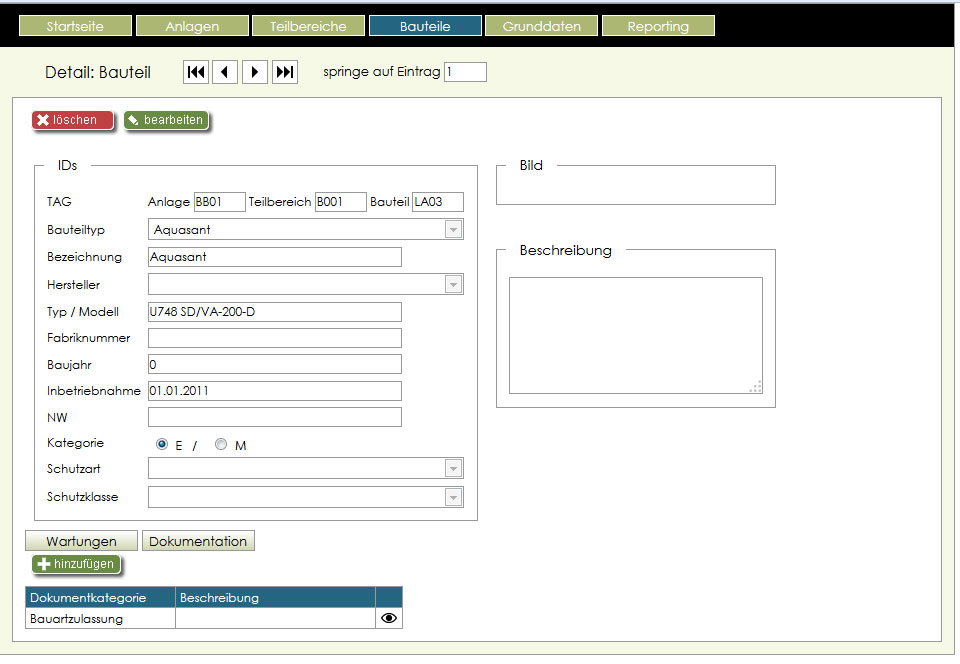960x664 pixels.
Task: Go to the next record
Action: pyautogui.click(x=255, y=72)
